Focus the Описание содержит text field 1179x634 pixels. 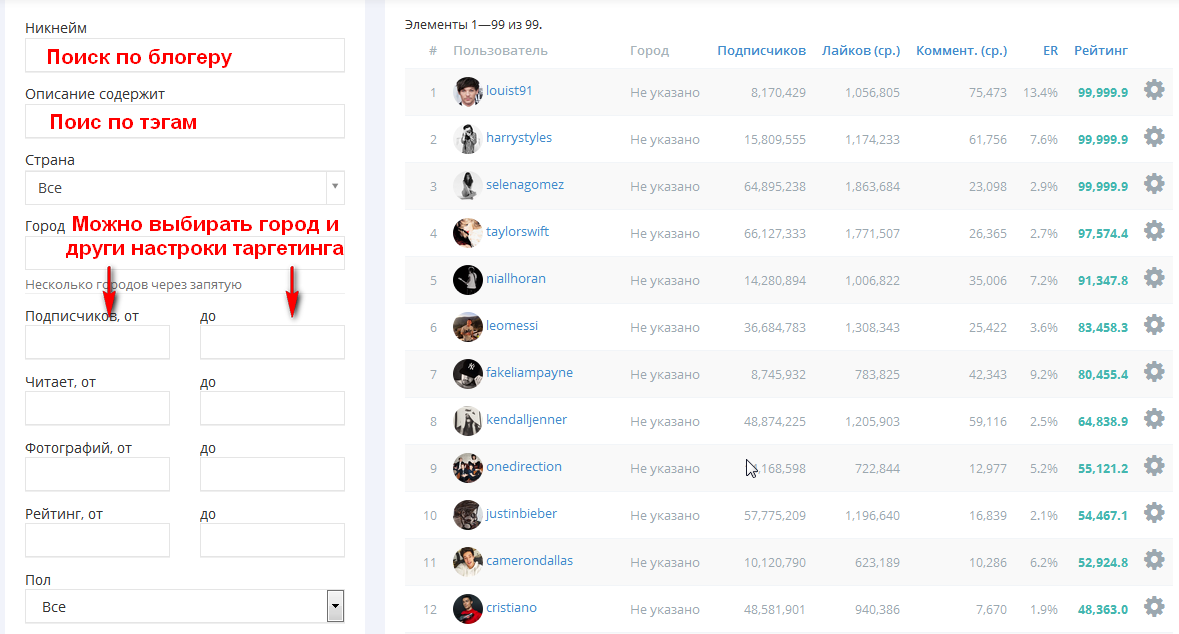(x=185, y=121)
